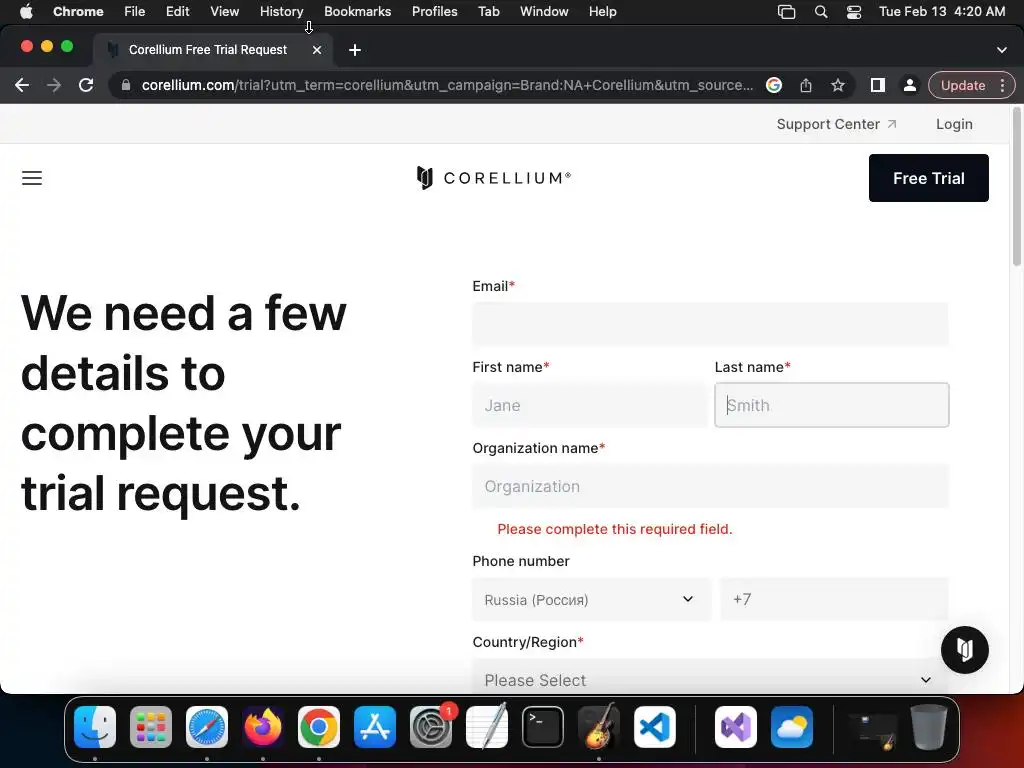
Task: Click the Google icon in address bar
Action: tap(774, 85)
